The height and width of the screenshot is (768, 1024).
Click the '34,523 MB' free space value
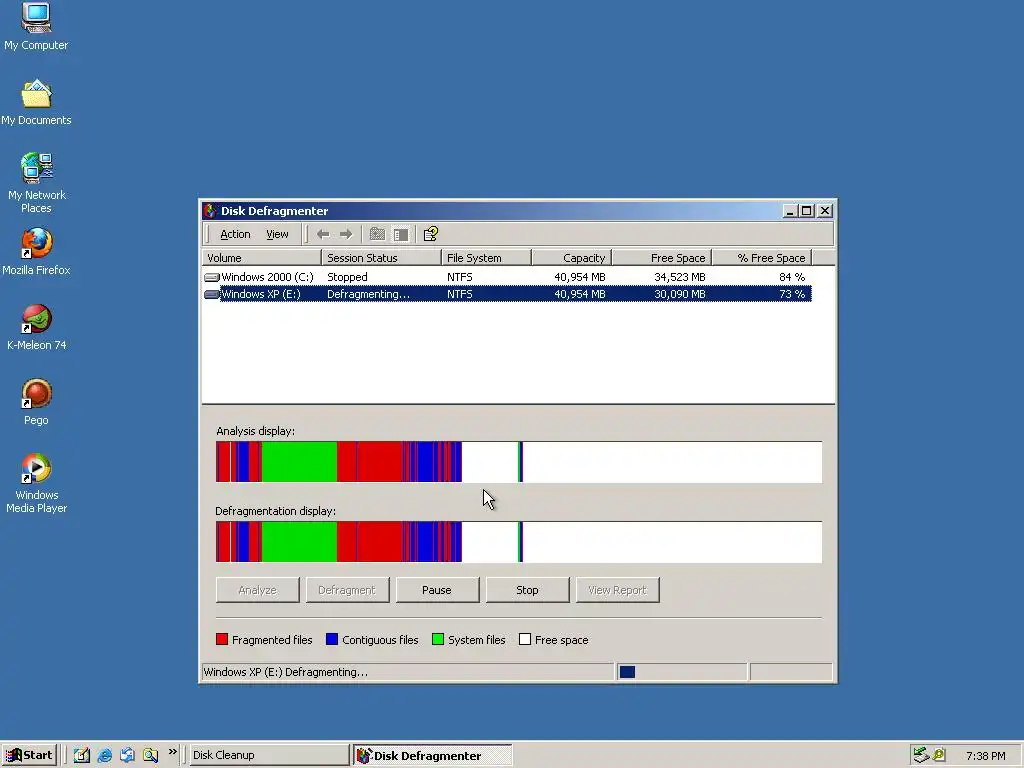(680, 278)
